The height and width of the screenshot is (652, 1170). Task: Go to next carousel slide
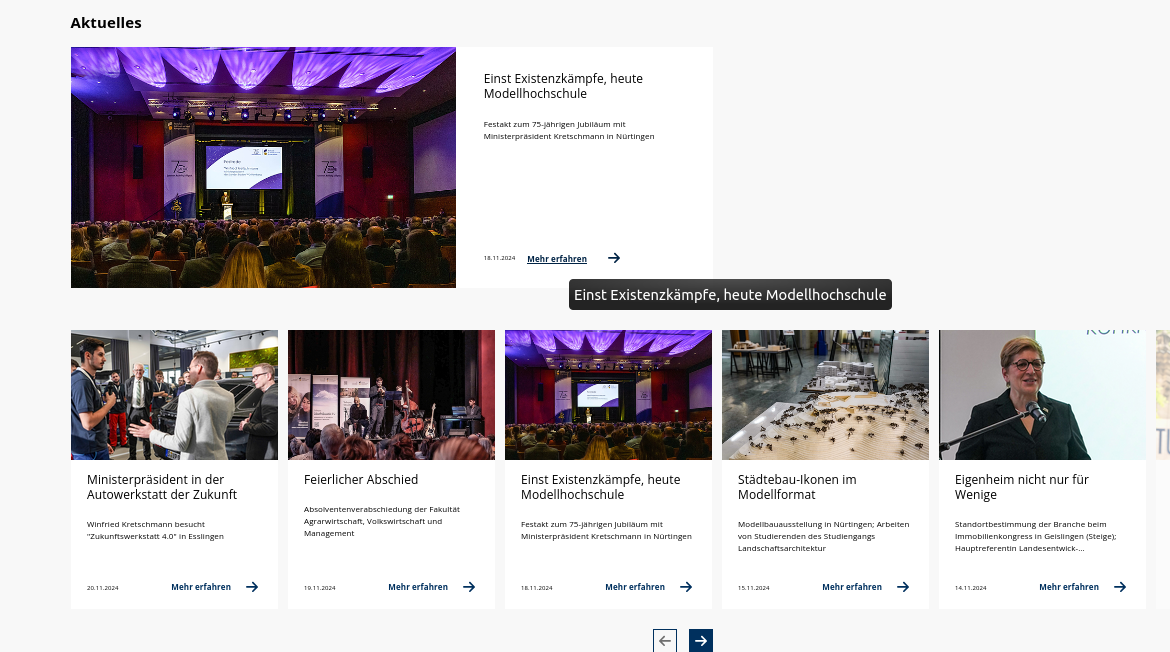point(701,641)
